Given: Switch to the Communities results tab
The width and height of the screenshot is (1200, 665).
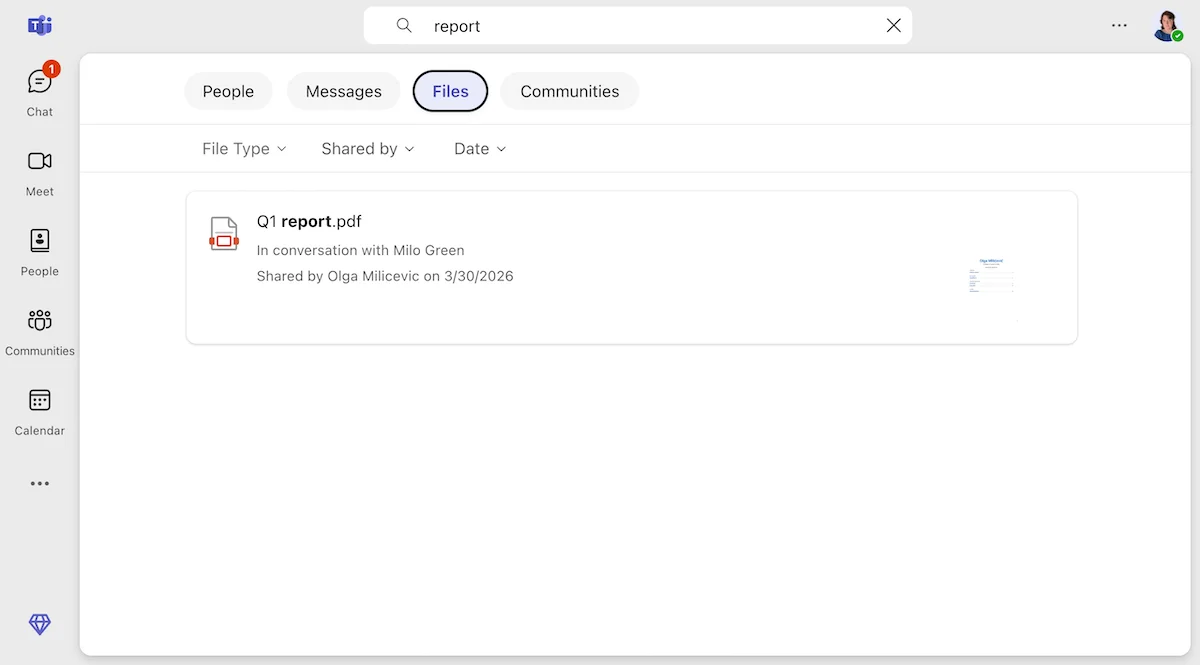Looking at the screenshot, I should coord(569,91).
